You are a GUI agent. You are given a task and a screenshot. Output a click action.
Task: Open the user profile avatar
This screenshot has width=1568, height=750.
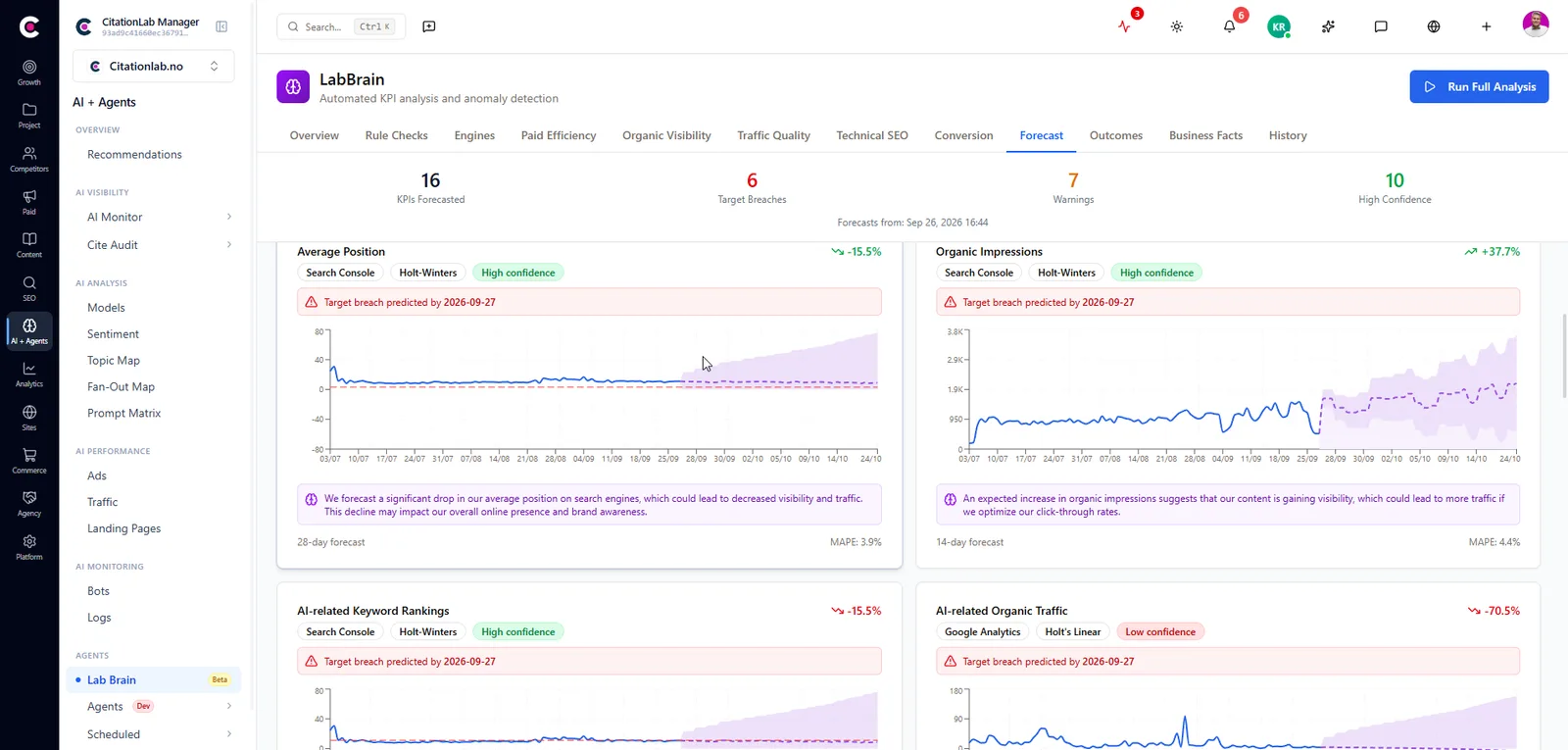(1536, 25)
